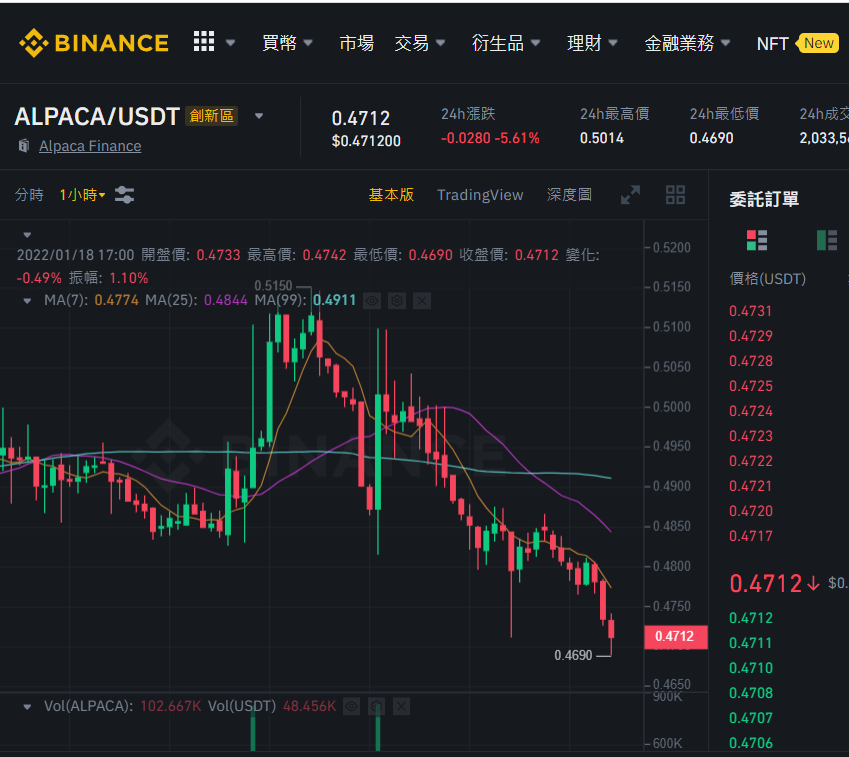The width and height of the screenshot is (849, 757).
Task: Open chart settings sliders icon
Action: pyautogui.click(x=125, y=194)
